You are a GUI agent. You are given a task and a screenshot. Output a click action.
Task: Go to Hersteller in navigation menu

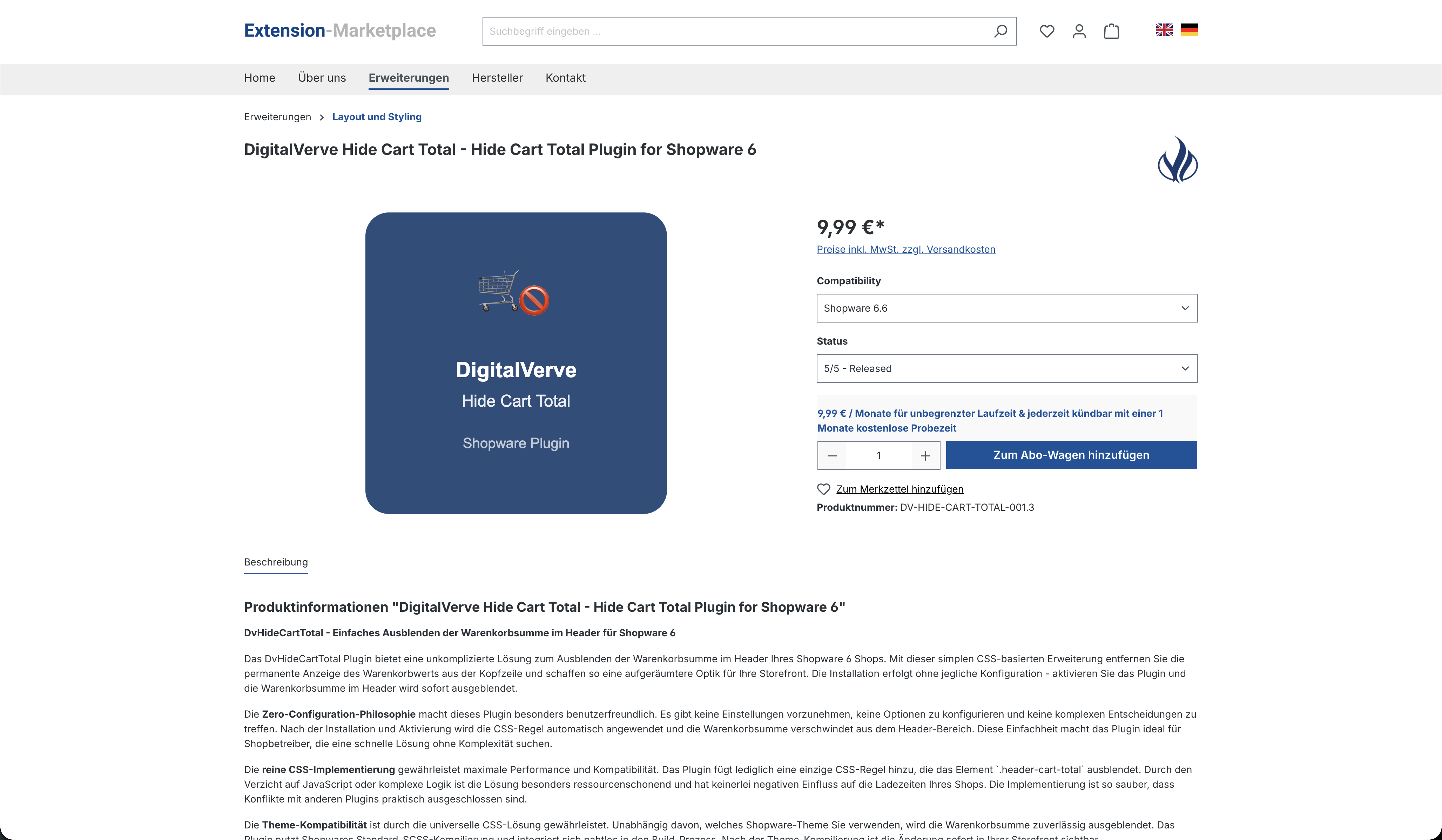[497, 78]
